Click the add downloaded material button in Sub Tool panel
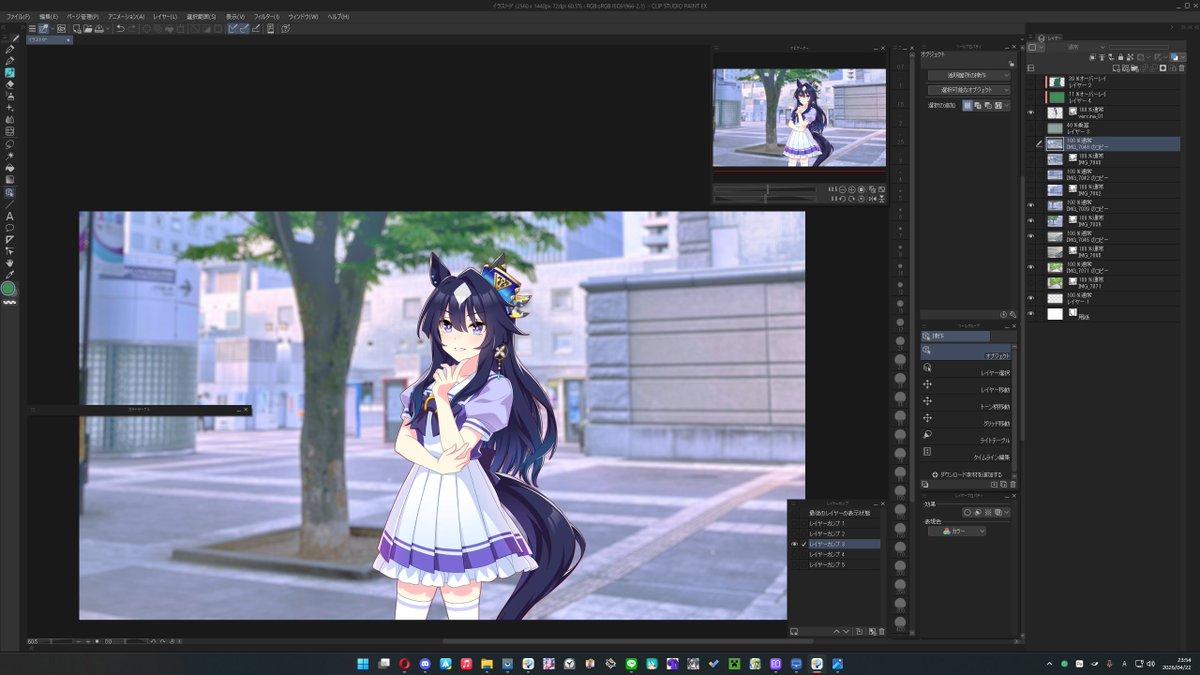The height and width of the screenshot is (675, 1200). click(x=967, y=475)
